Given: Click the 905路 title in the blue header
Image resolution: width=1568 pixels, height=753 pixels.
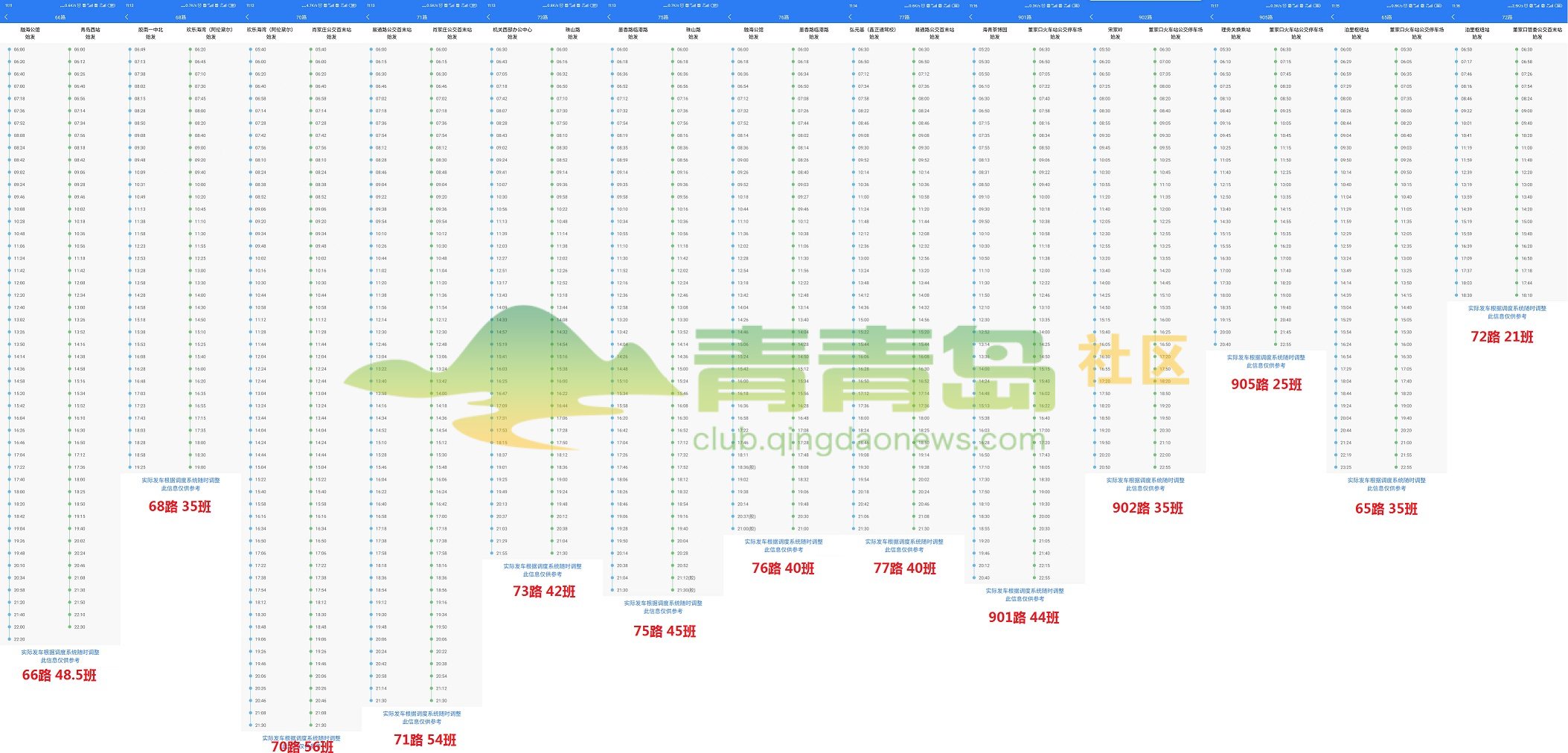Looking at the screenshot, I should coord(1266,17).
